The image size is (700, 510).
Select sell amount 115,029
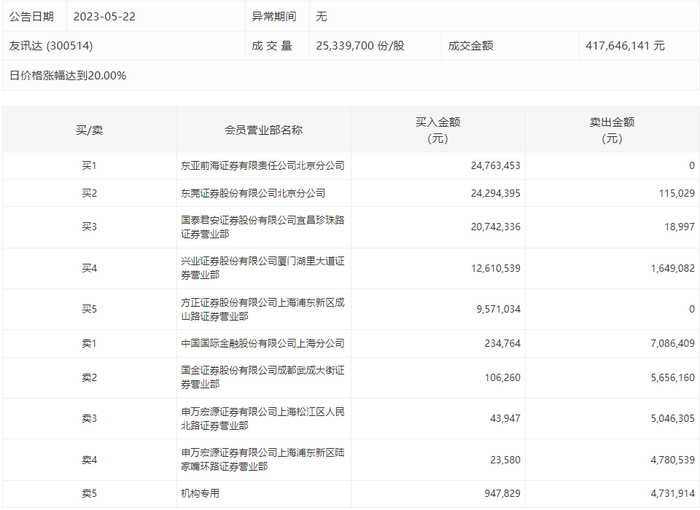tap(677, 193)
